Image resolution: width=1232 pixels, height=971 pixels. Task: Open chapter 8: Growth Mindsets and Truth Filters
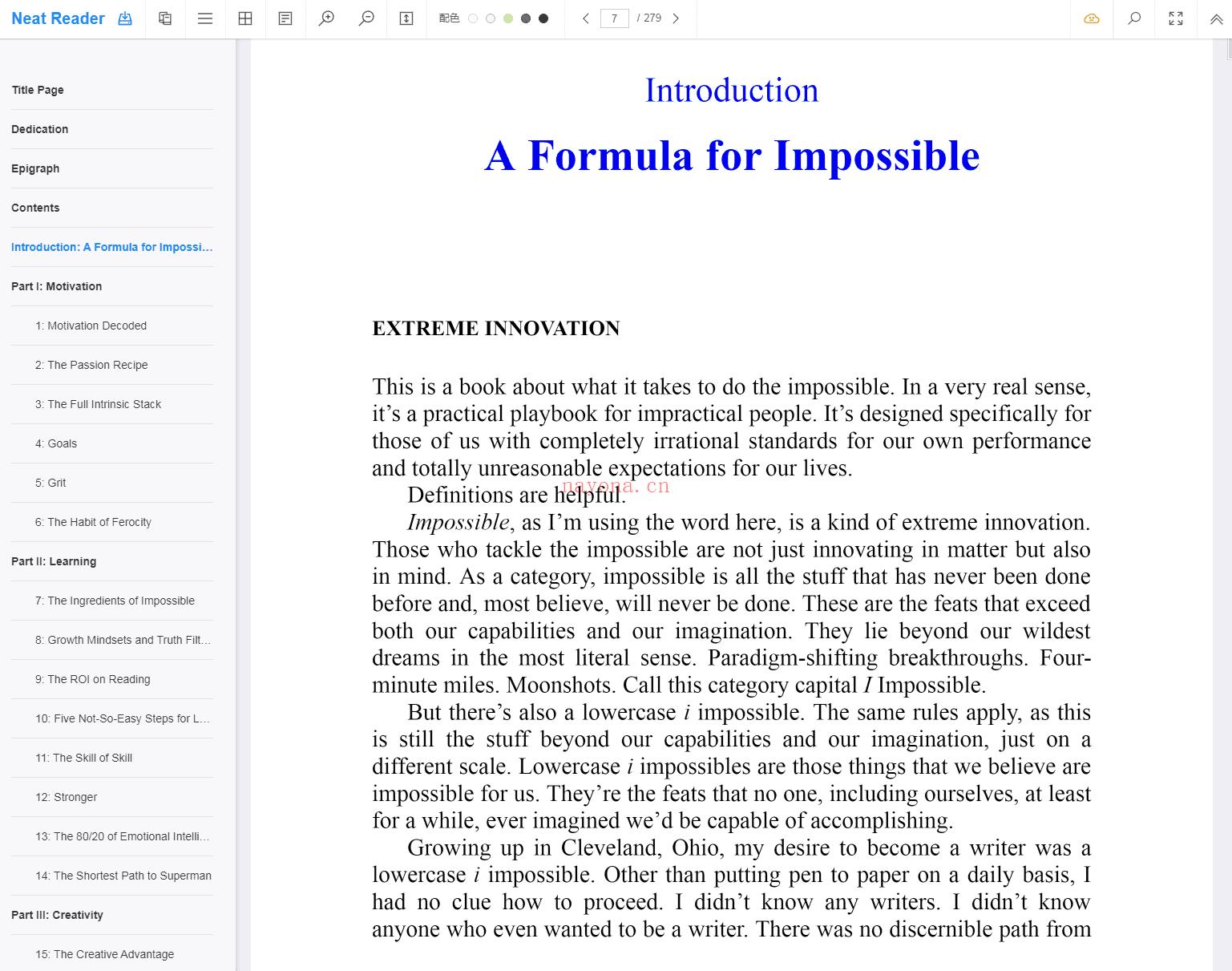(112, 640)
